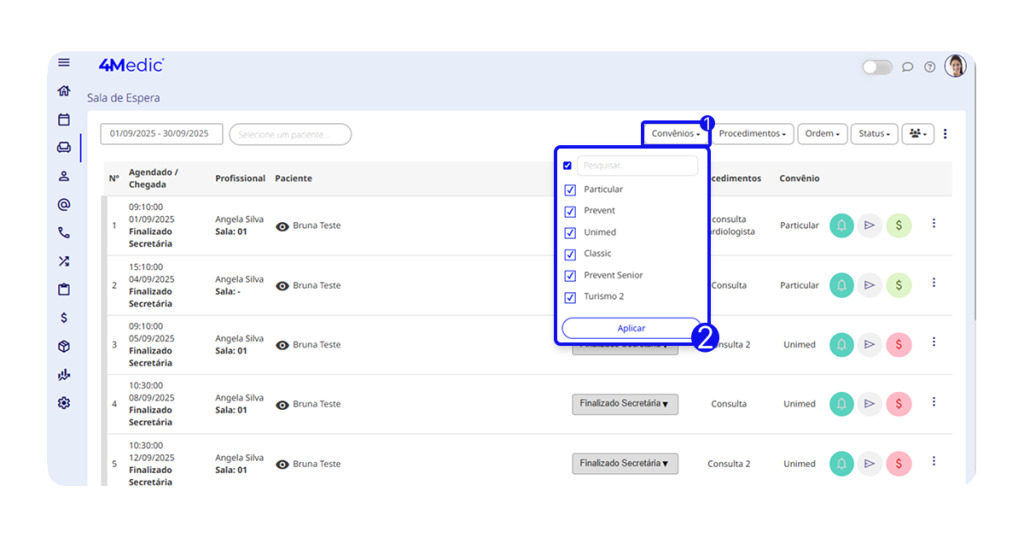Open the three-dot menu beside the filters
Viewport: 1024px width, 538px height.
click(945, 134)
